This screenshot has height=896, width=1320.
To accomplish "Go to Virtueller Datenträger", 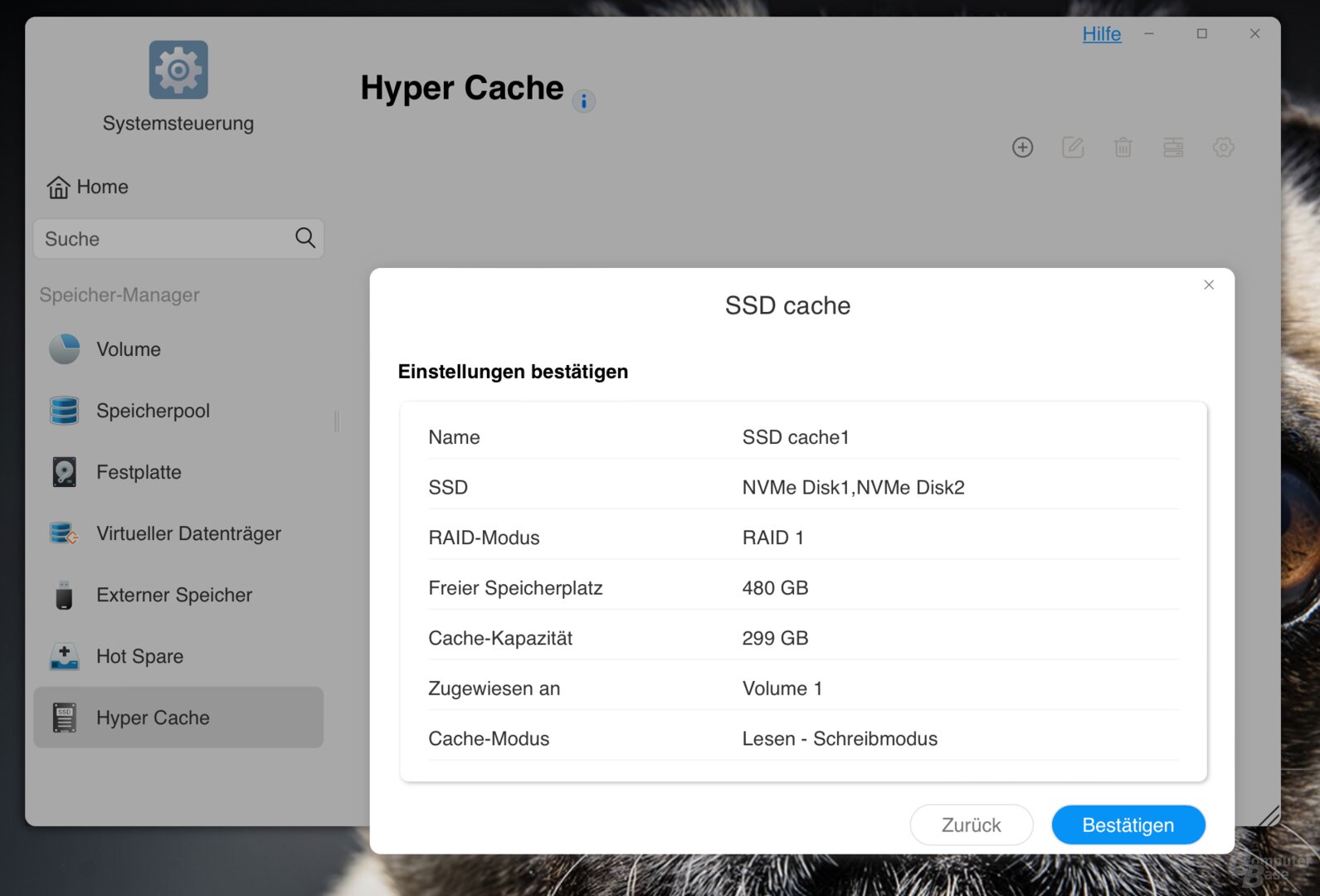I will [x=188, y=533].
